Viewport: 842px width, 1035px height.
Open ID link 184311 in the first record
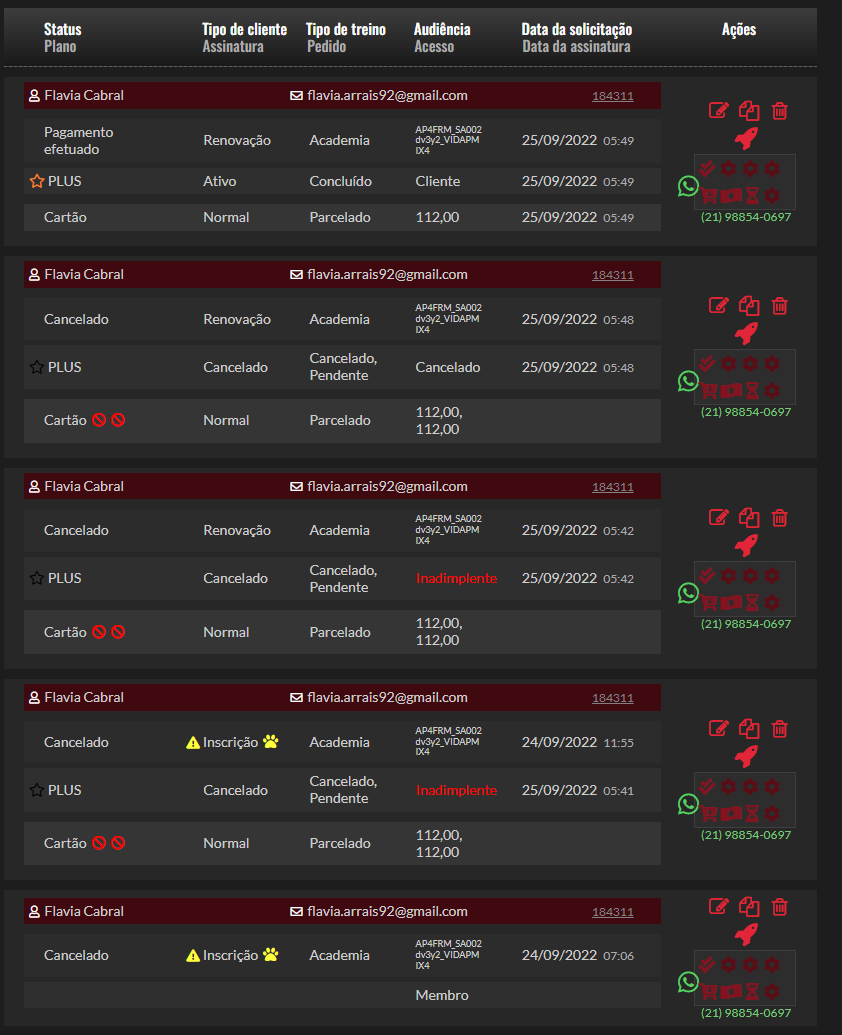coord(612,96)
